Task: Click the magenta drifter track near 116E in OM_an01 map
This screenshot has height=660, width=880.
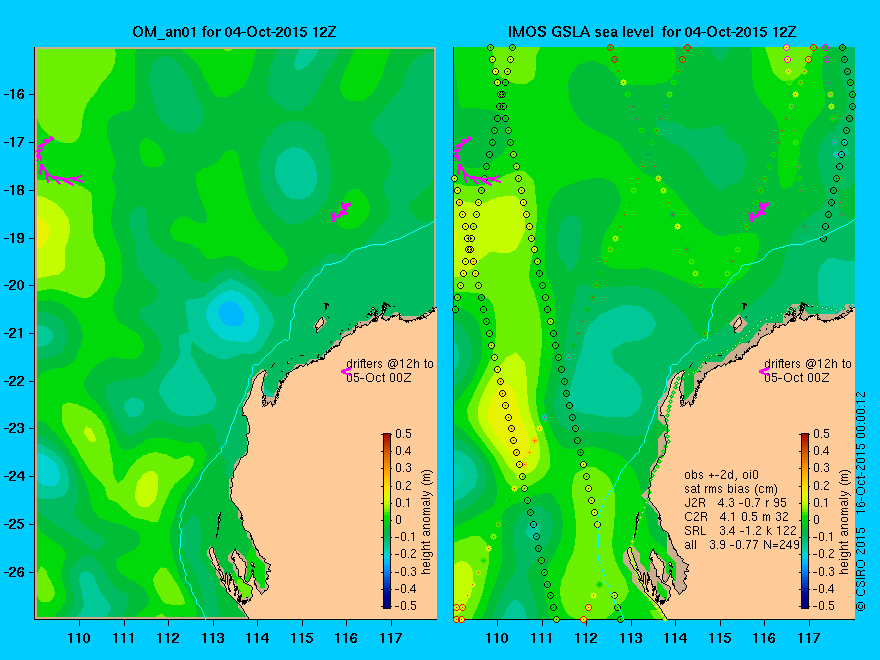Action: point(341,212)
